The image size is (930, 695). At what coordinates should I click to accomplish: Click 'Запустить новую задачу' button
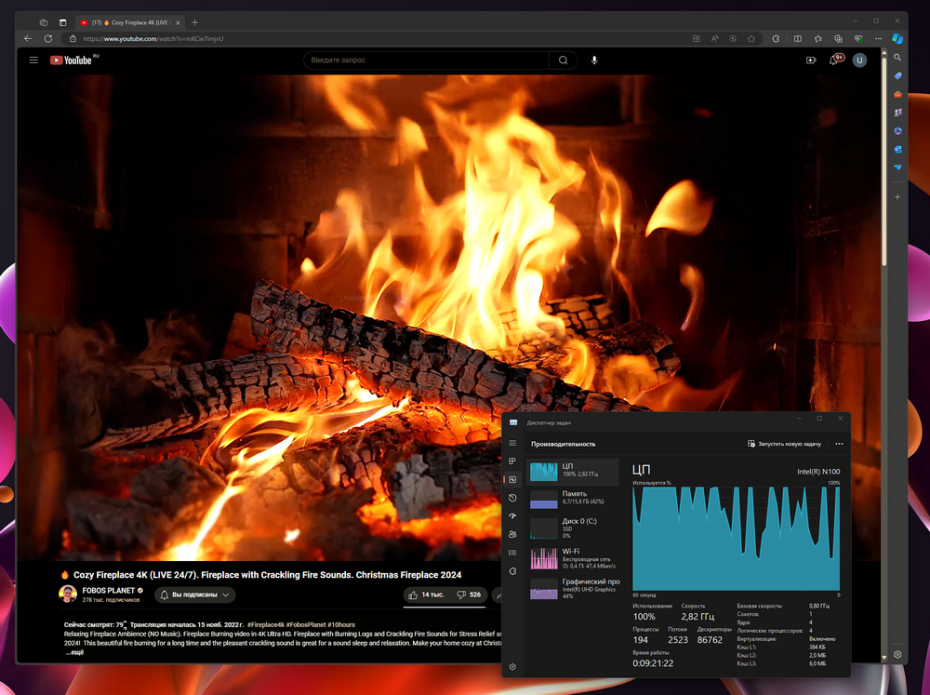tap(785, 444)
